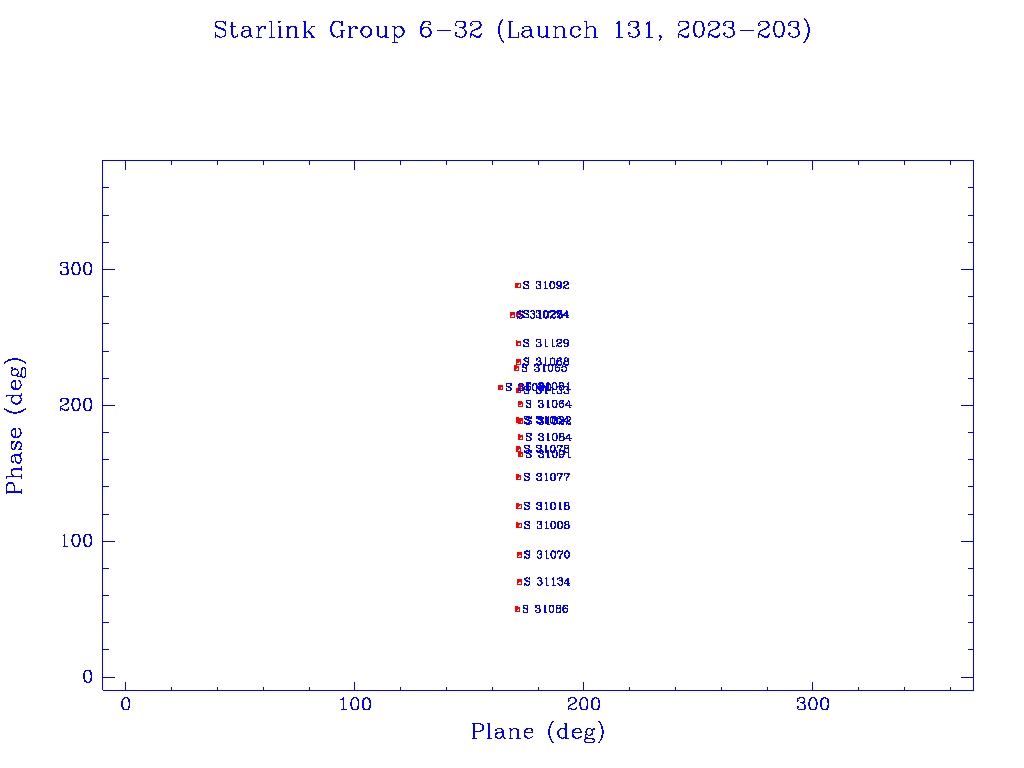Viewport: 1024px width, 768px height.
Task: Click the 0 tick label on Phase axis
Action: click(x=88, y=677)
